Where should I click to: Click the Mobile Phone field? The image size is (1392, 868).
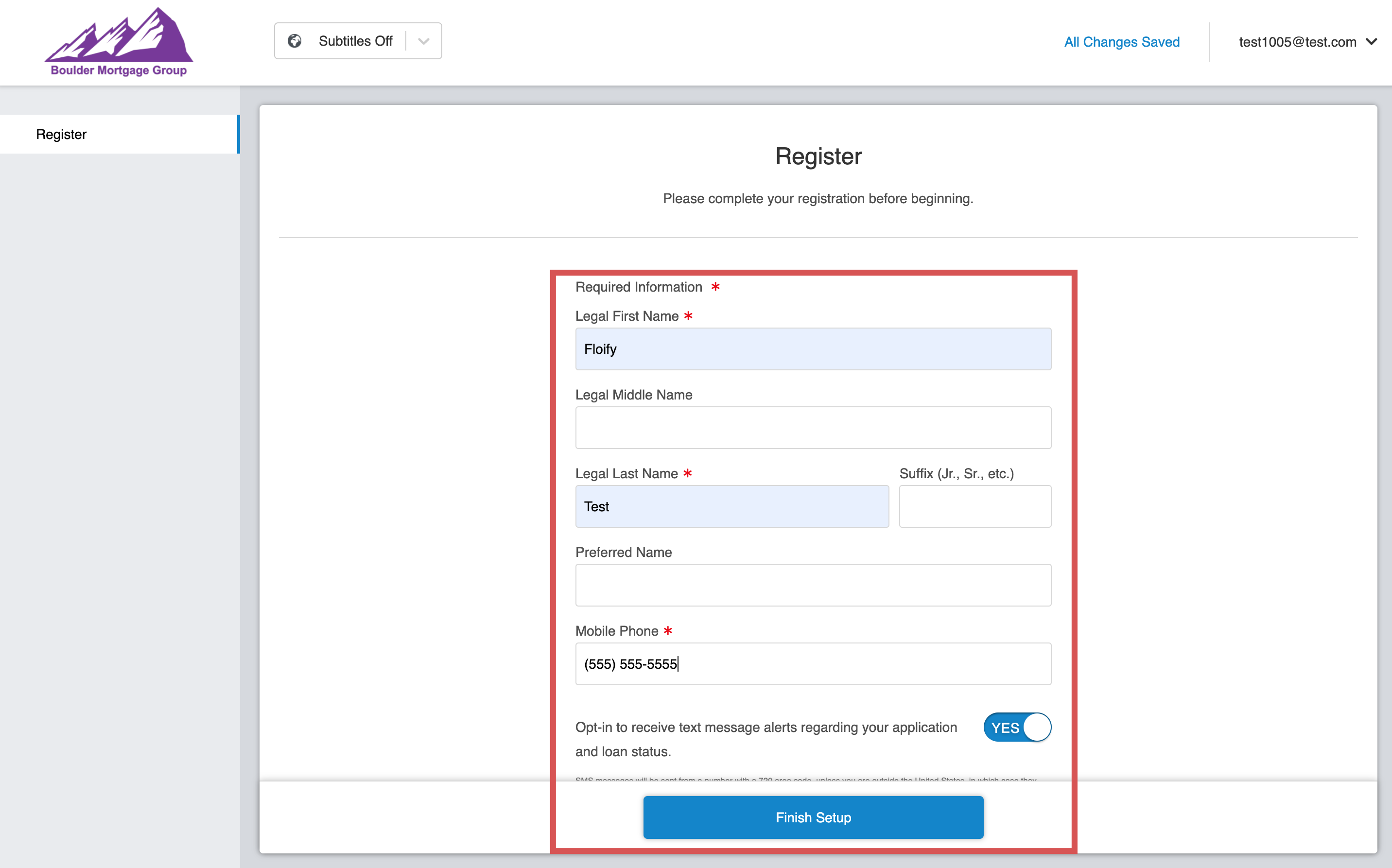click(x=813, y=663)
